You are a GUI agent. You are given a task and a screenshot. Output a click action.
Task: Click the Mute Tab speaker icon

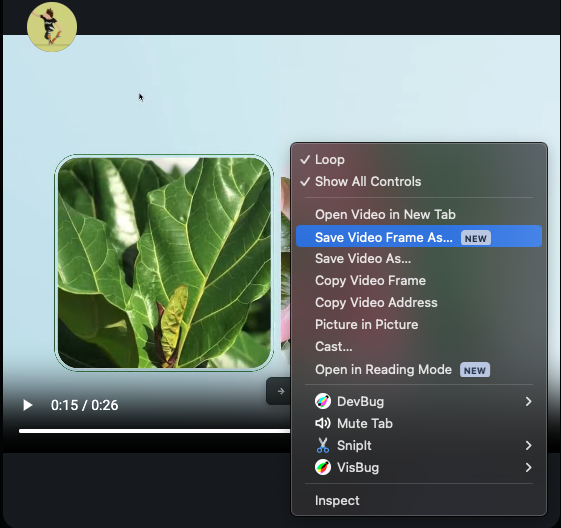coord(322,424)
